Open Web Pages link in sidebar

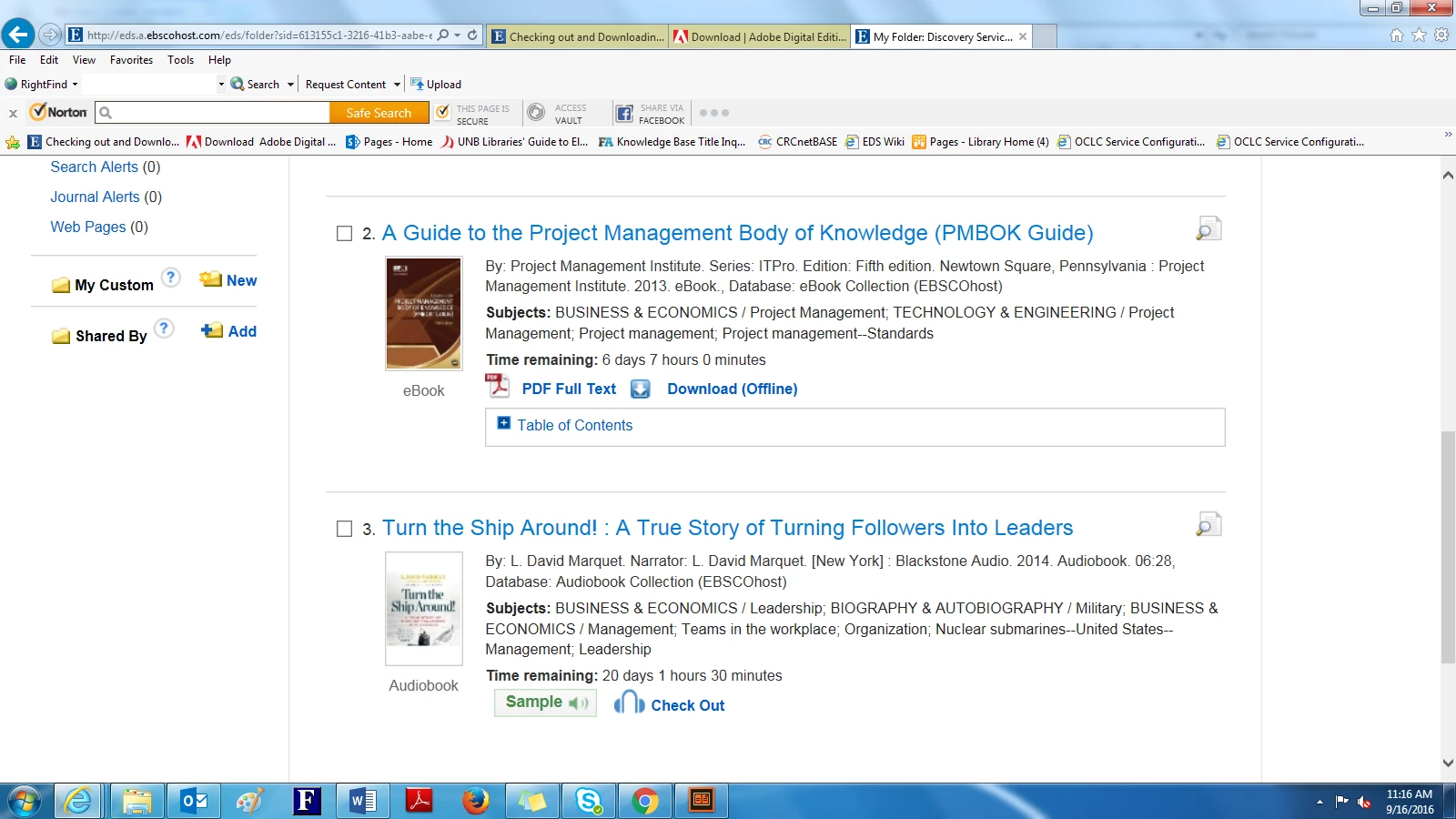(x=88, y=227)
